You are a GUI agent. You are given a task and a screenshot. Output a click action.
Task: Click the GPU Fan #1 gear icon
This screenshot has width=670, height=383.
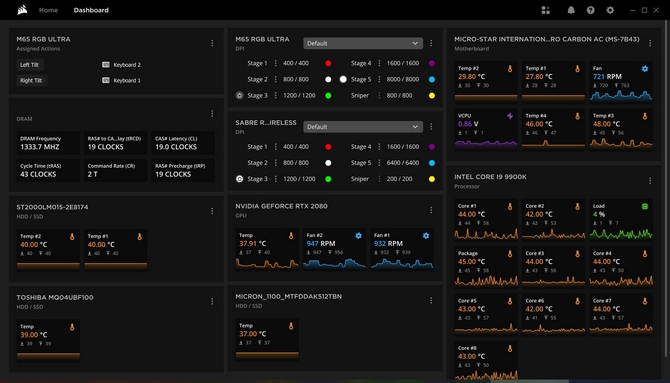(x=426, y=236)
